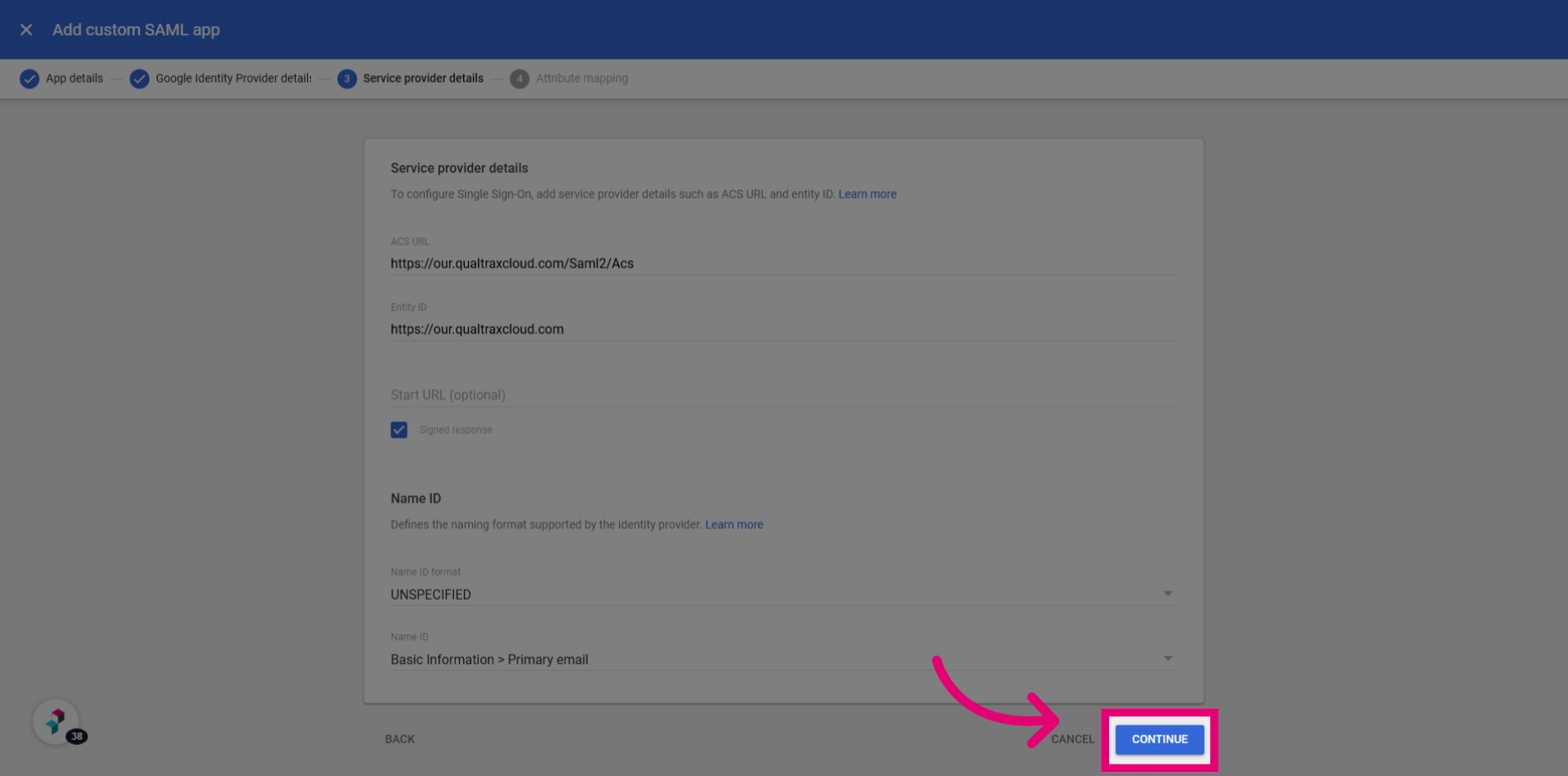Screen dimensions: 1568x776
Task: Click the step 3 number icon
Action: click(347, 78)
